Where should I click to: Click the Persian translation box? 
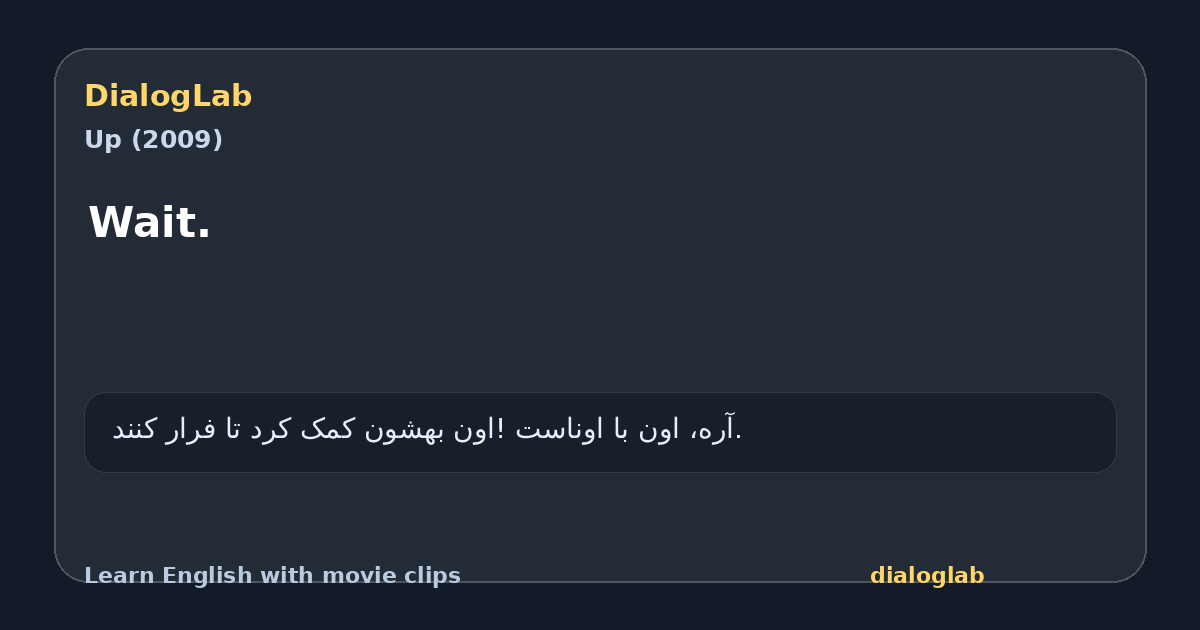click(x=600, y=432)
